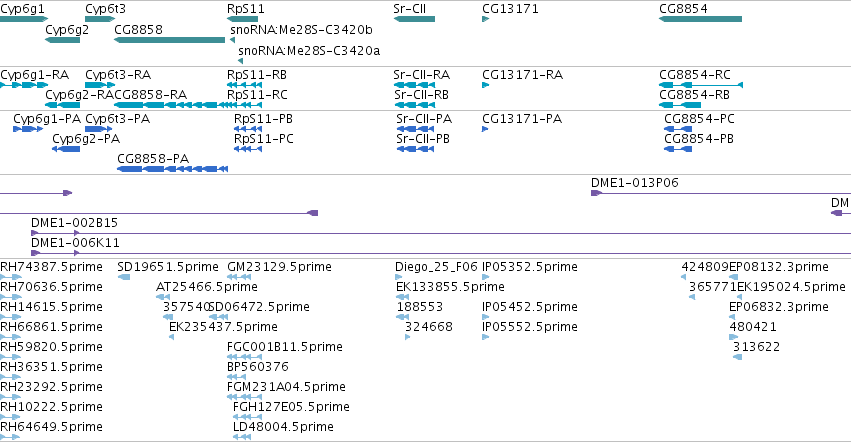
Task: Select the 313622 EST glyph
Action: tap(737, 357)
